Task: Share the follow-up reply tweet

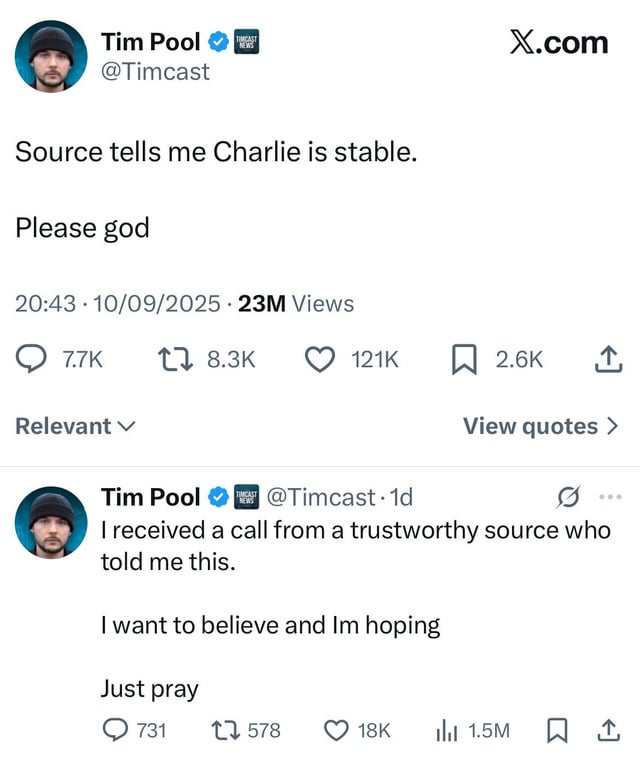Action: click(x=608, y=730)
